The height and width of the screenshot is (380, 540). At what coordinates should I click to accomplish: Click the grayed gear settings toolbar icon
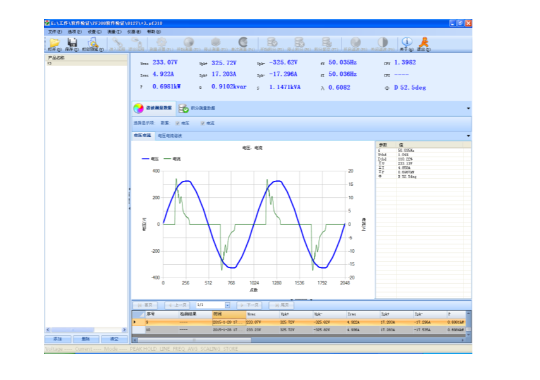tap(162, 42)
